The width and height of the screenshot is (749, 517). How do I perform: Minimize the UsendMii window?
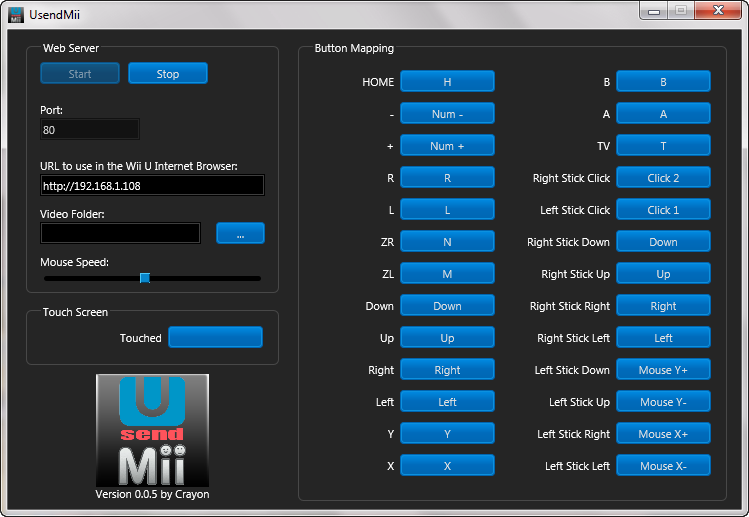[x=654, y=11]
